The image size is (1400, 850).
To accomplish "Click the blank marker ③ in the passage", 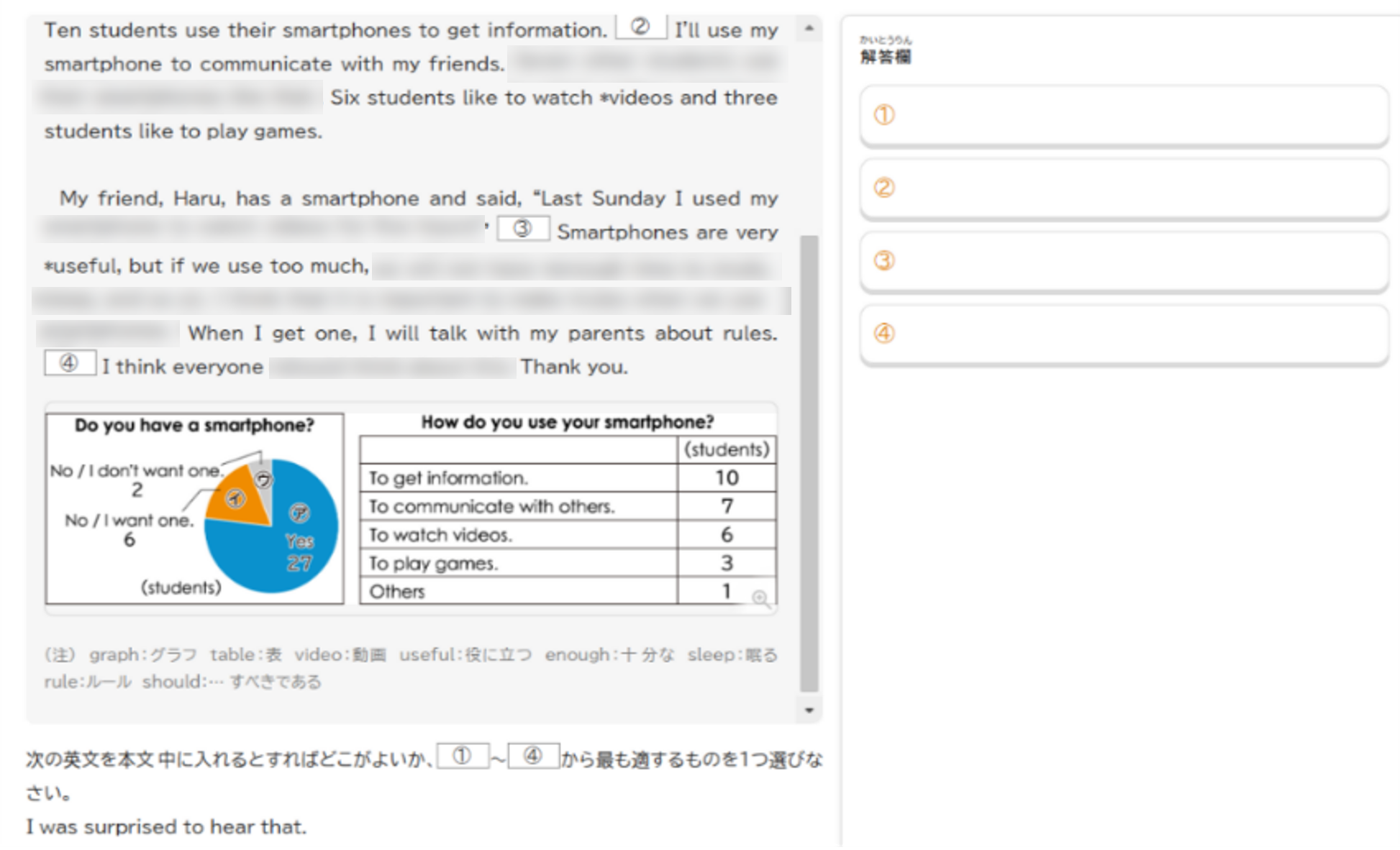I will click(x=522, y=229).
